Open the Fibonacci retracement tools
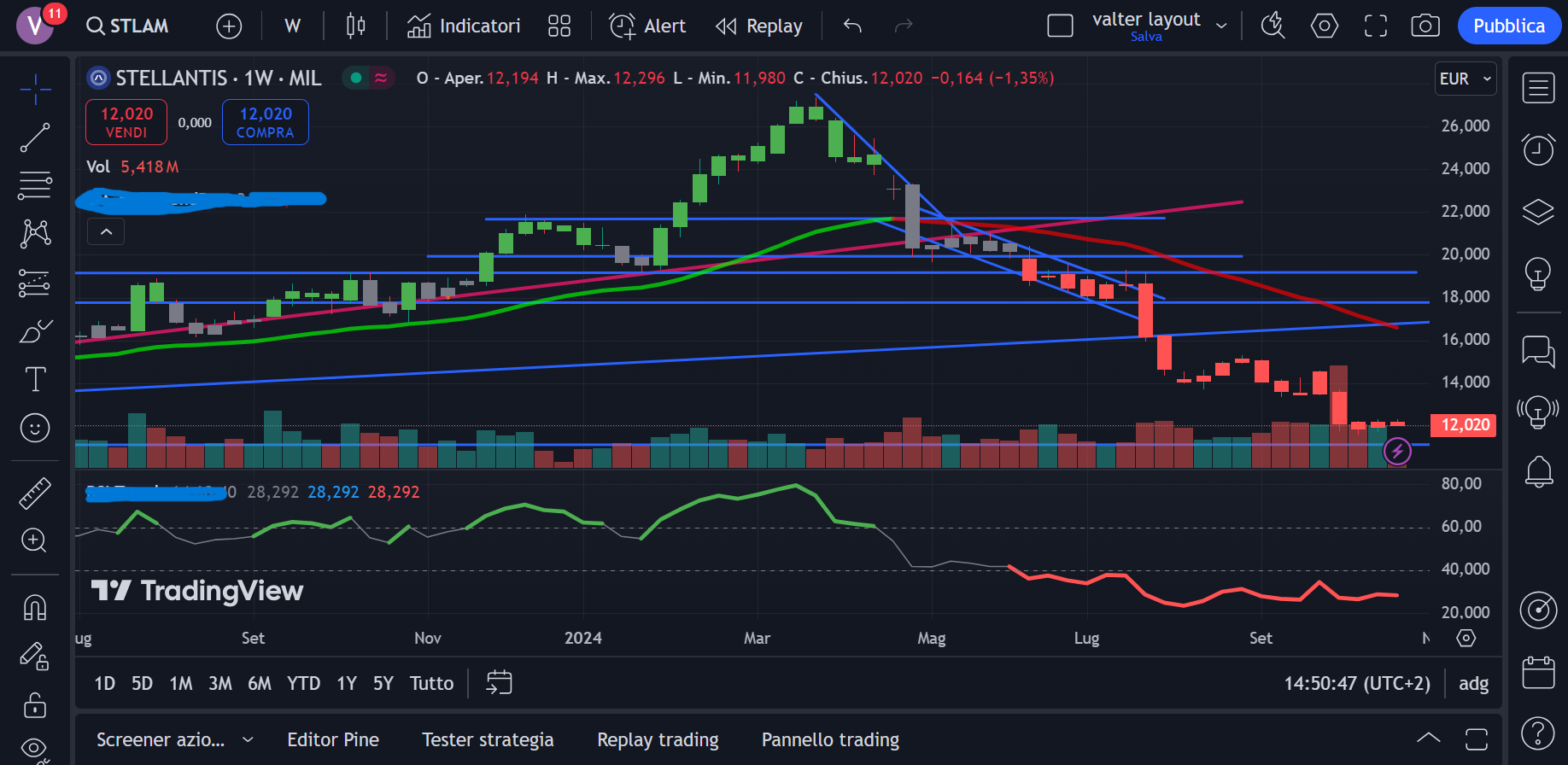Viewport: 1568px width, 765px height. [x=35, y=185]
